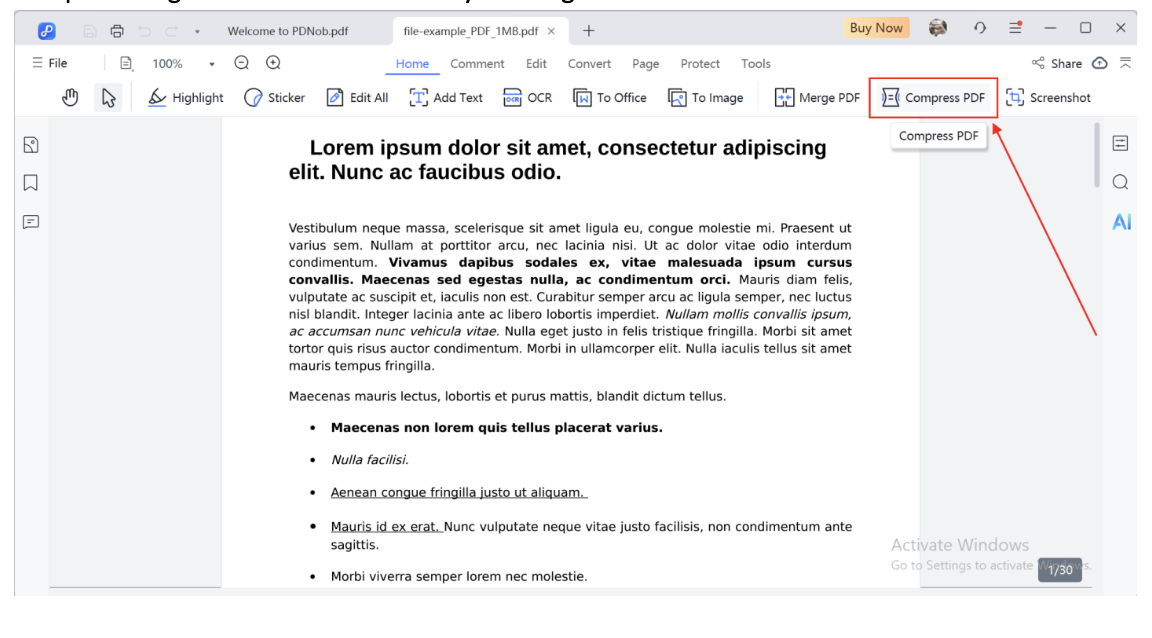The width and height of the screenshot is (1152, 638).
Task: Click the Compress PDF tool
Action: pyautogui.click(x=934, y=98)
